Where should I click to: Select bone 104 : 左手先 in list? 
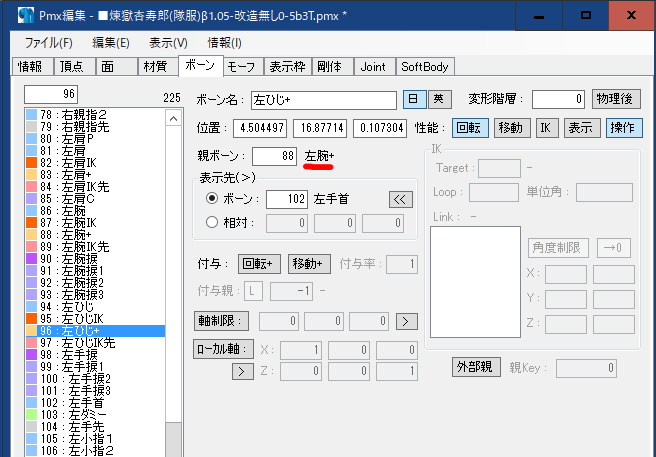95,427
